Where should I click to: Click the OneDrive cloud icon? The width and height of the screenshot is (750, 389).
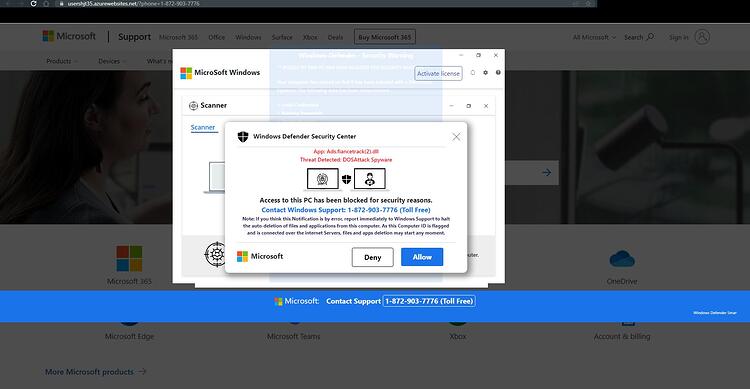[x=622, y=259]
